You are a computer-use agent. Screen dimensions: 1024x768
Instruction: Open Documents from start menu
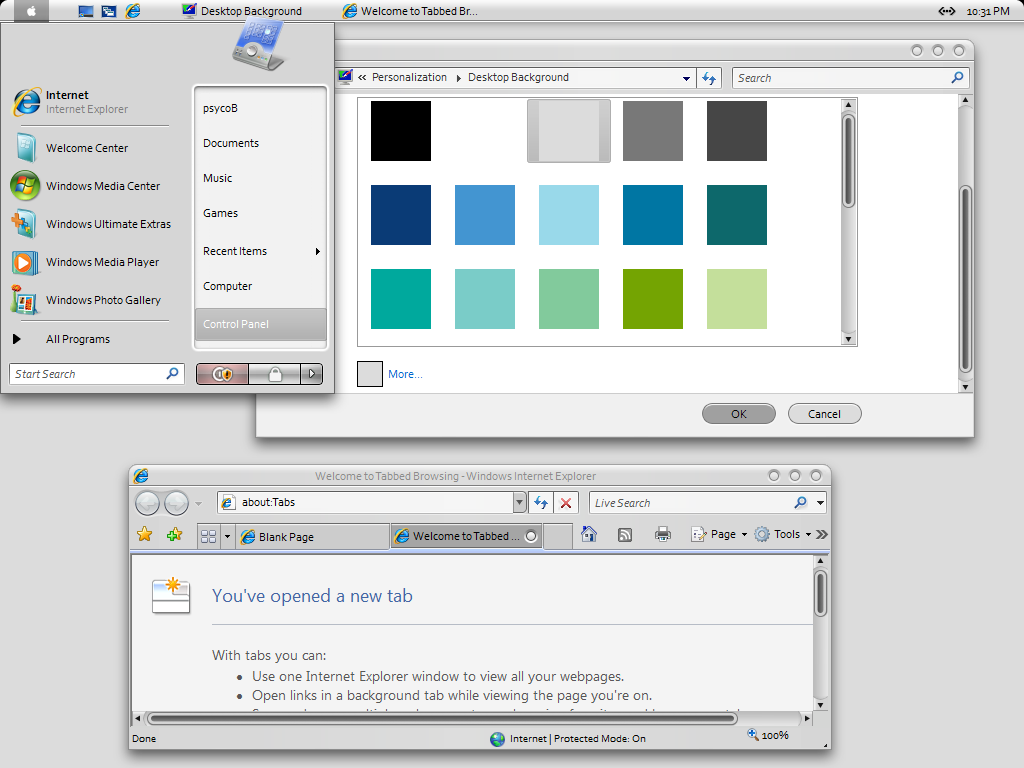pyautogui.click(x=260, y=143)
